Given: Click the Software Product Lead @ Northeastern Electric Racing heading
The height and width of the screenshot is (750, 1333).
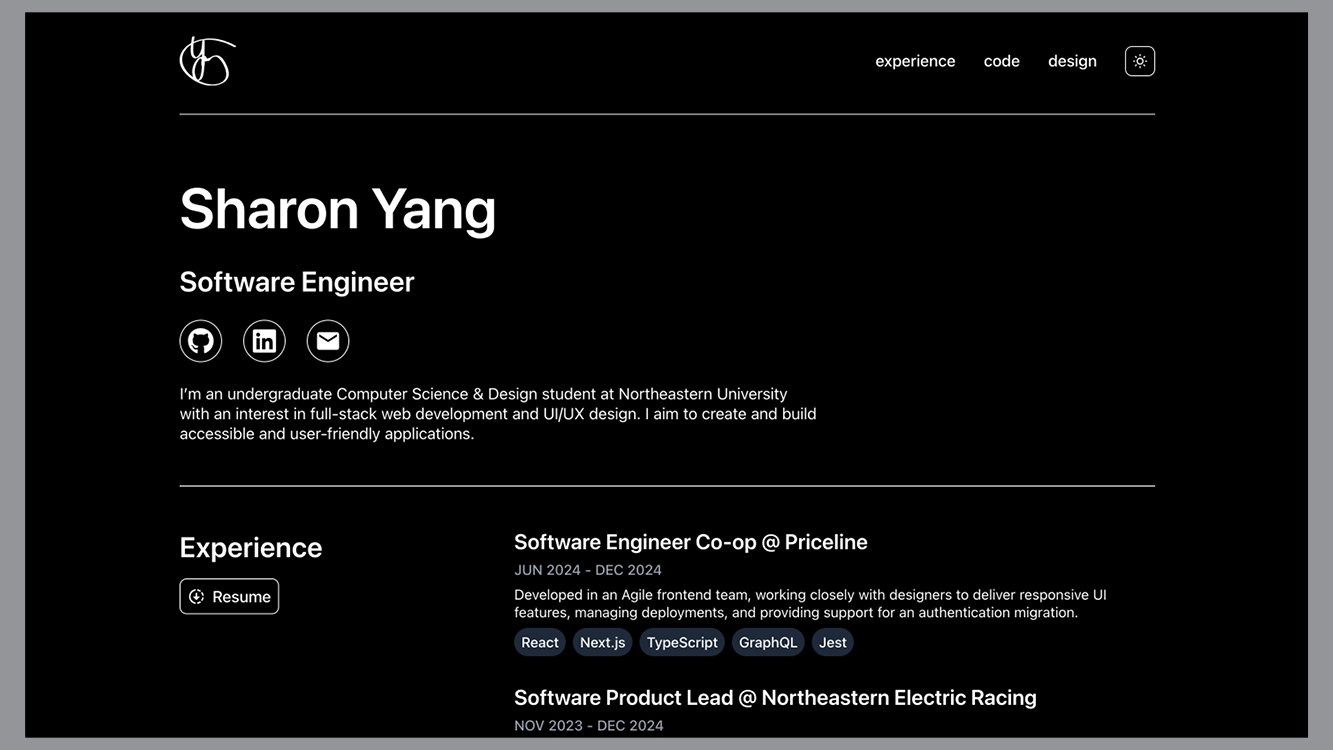Looking at the screenshot, I should (x=775, y=697).
